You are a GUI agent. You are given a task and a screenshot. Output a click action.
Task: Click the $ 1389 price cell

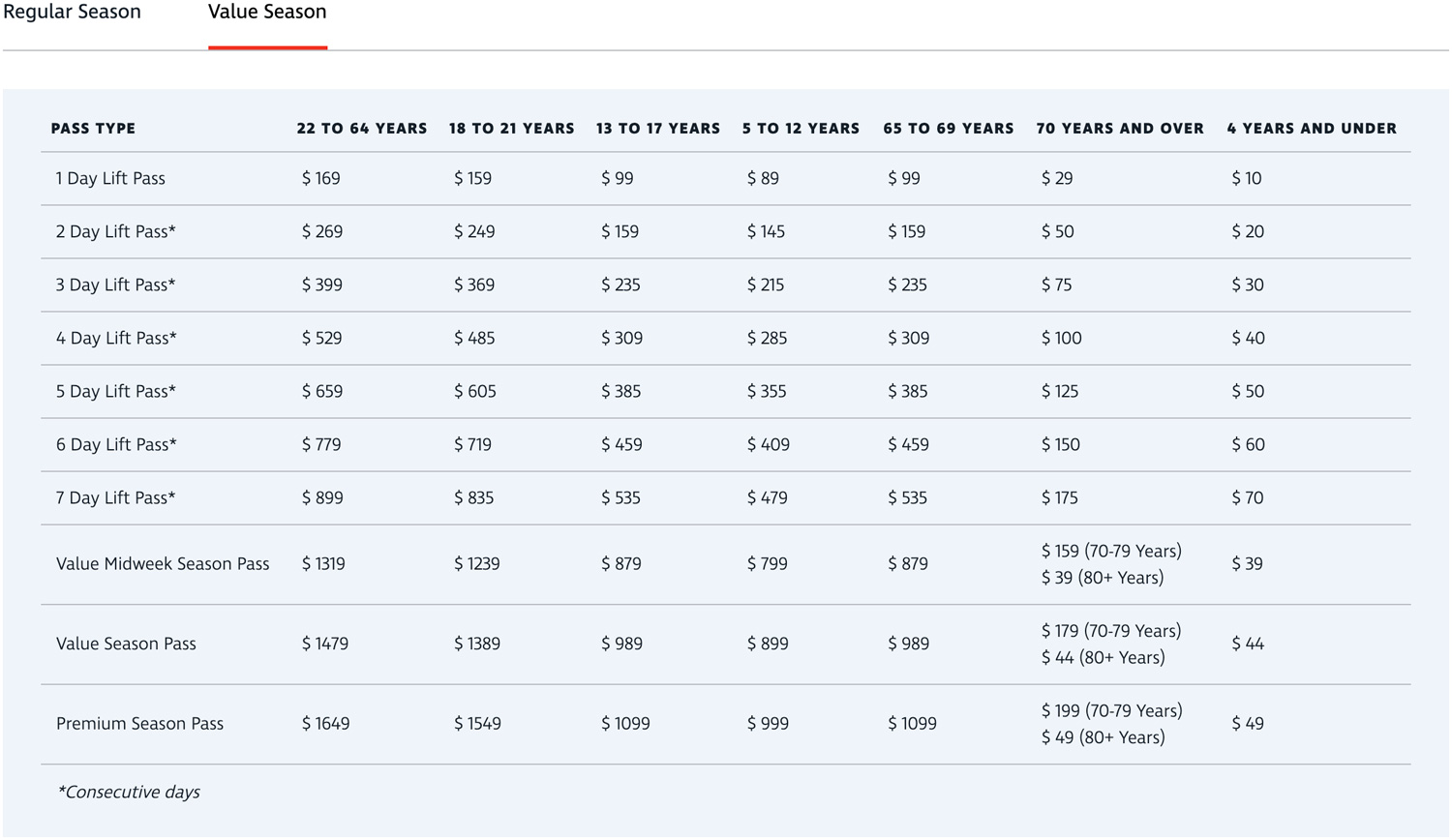point(477,645)
